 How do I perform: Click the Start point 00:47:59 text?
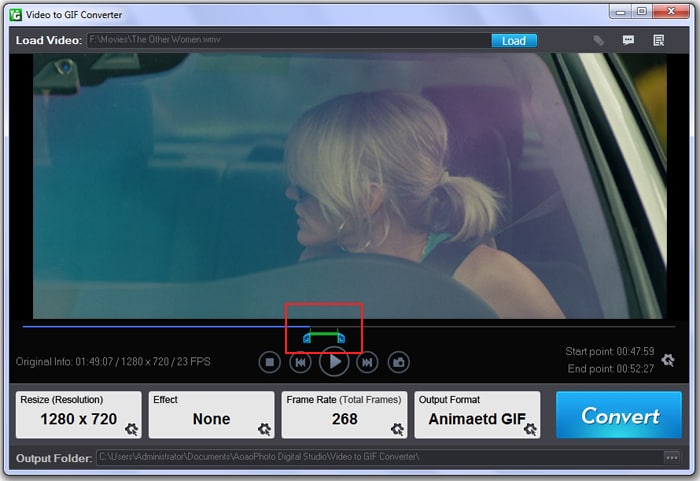(610, 351)
